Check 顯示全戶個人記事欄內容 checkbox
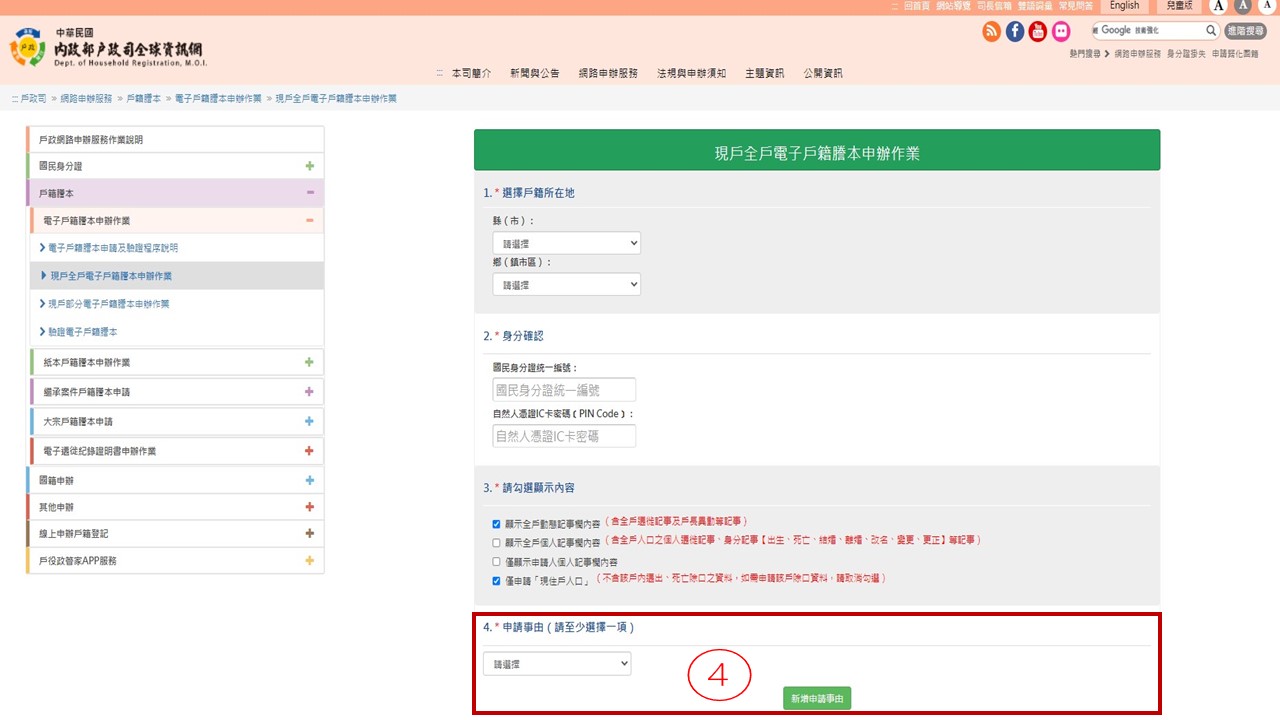 click(496, 542)
